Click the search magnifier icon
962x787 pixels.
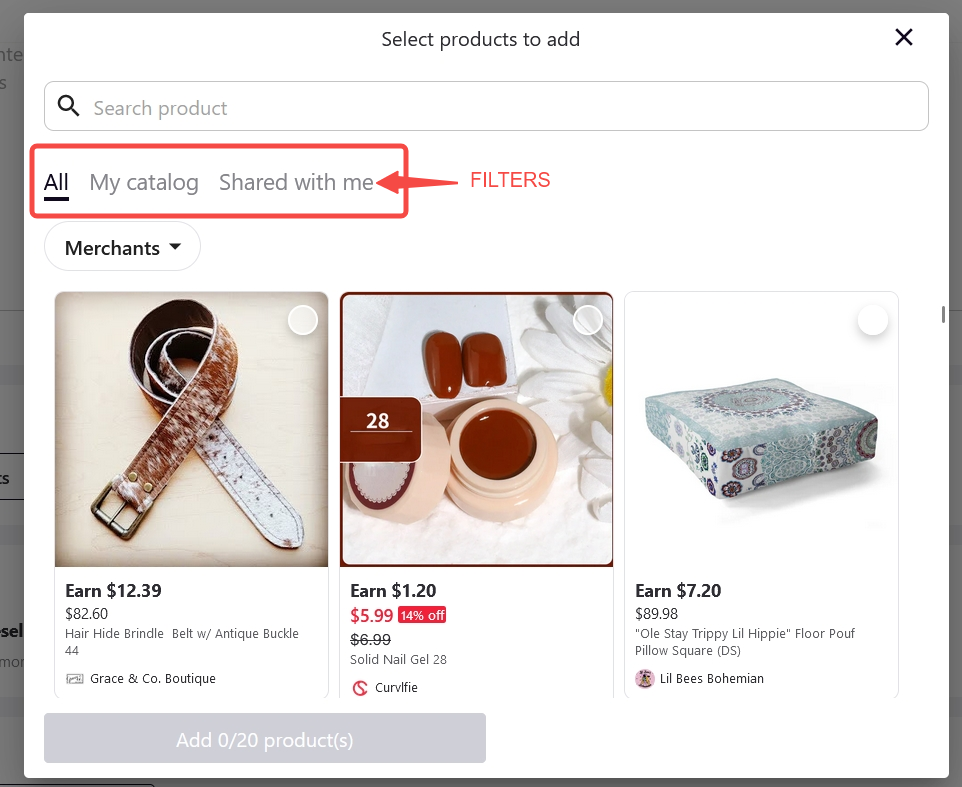tap(68, 105)
